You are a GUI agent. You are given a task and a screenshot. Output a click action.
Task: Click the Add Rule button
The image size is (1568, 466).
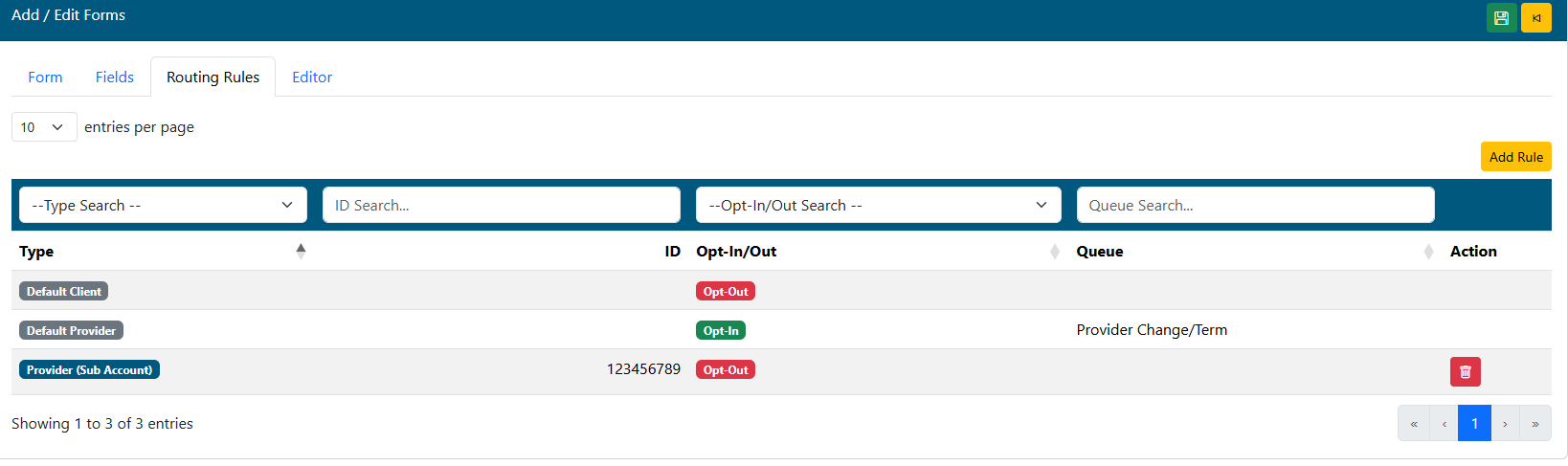pos(1515,157)
